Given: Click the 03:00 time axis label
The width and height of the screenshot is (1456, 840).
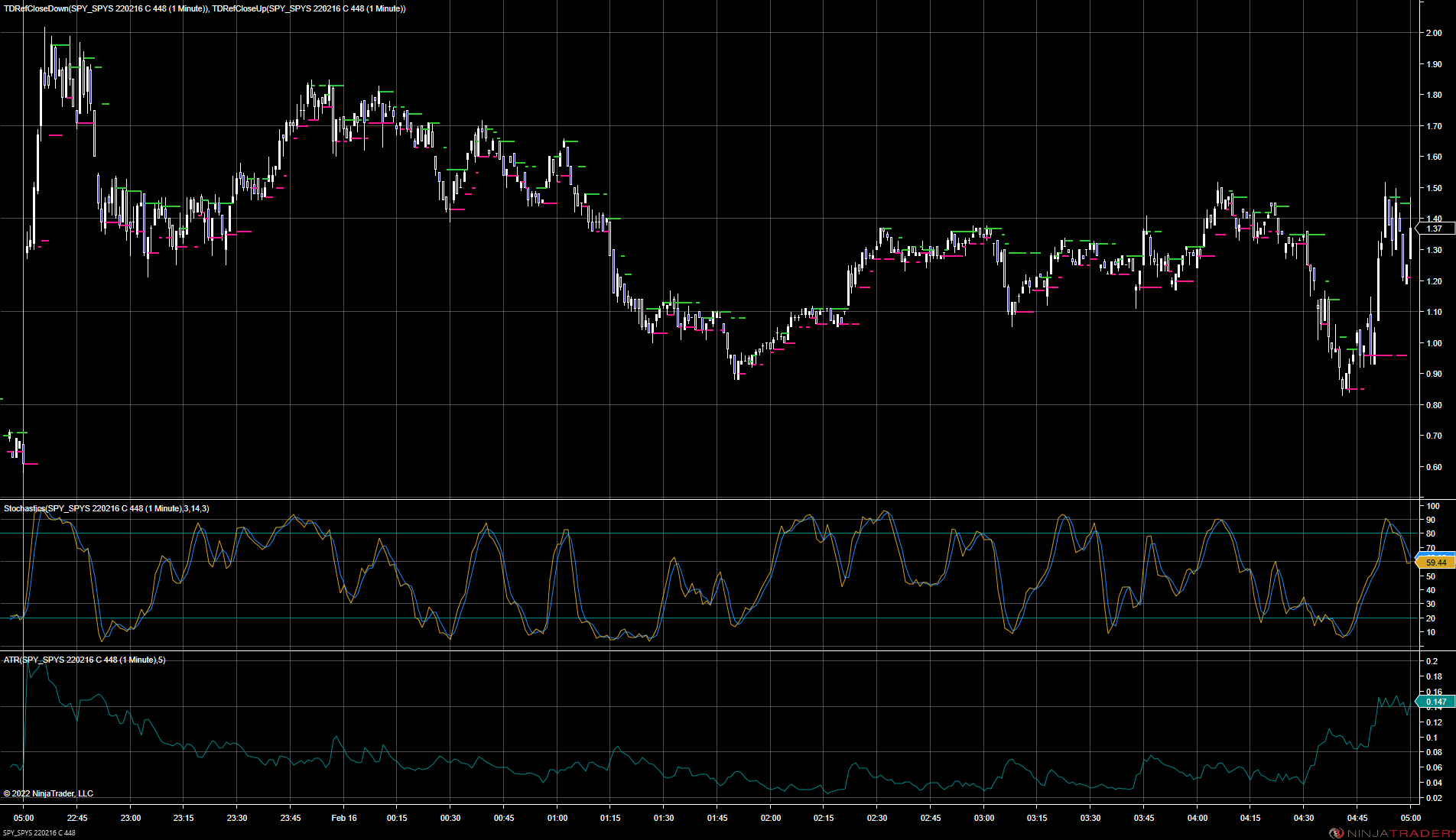Looking at the screenshot, I should (x=984, y=818).
